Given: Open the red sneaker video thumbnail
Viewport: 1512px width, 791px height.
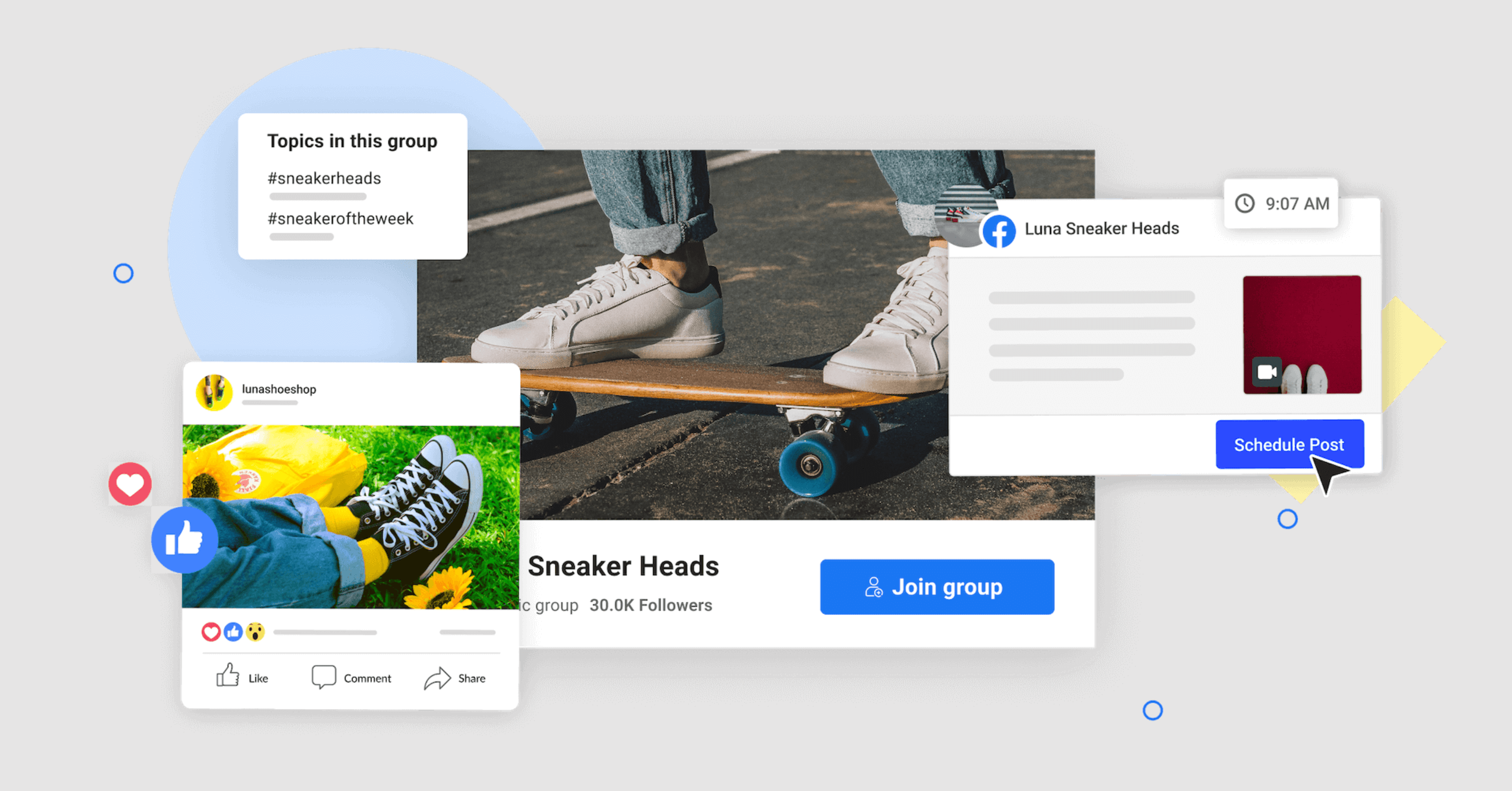Looking at the screenshot, I should [x=1302, y=329].
